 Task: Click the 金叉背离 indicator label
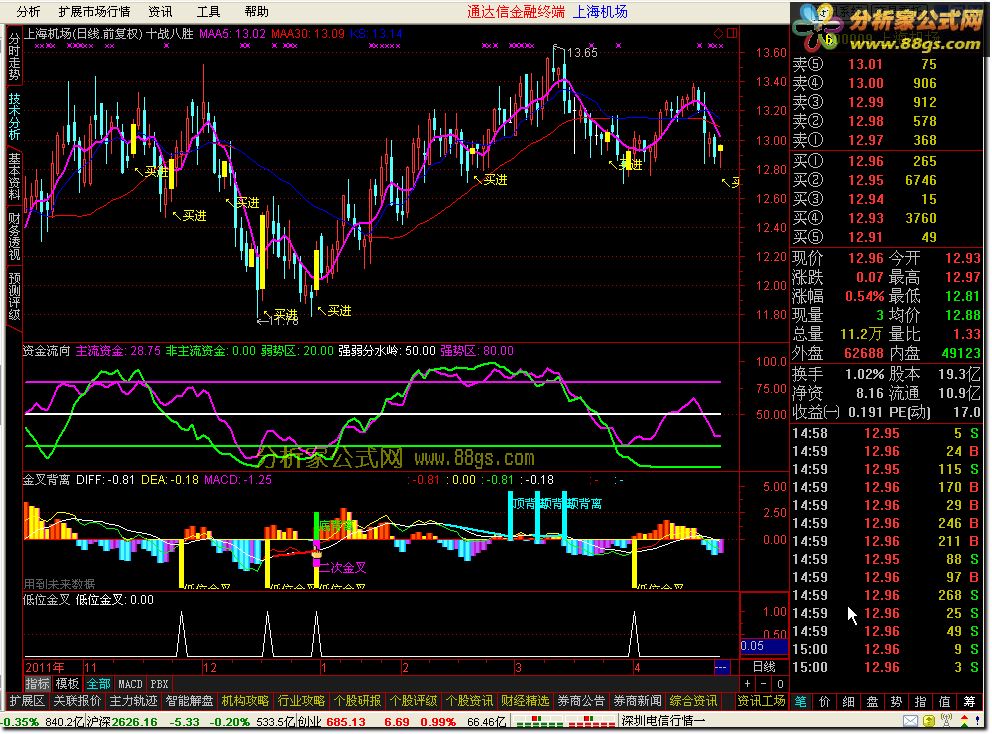coord(46,480)
